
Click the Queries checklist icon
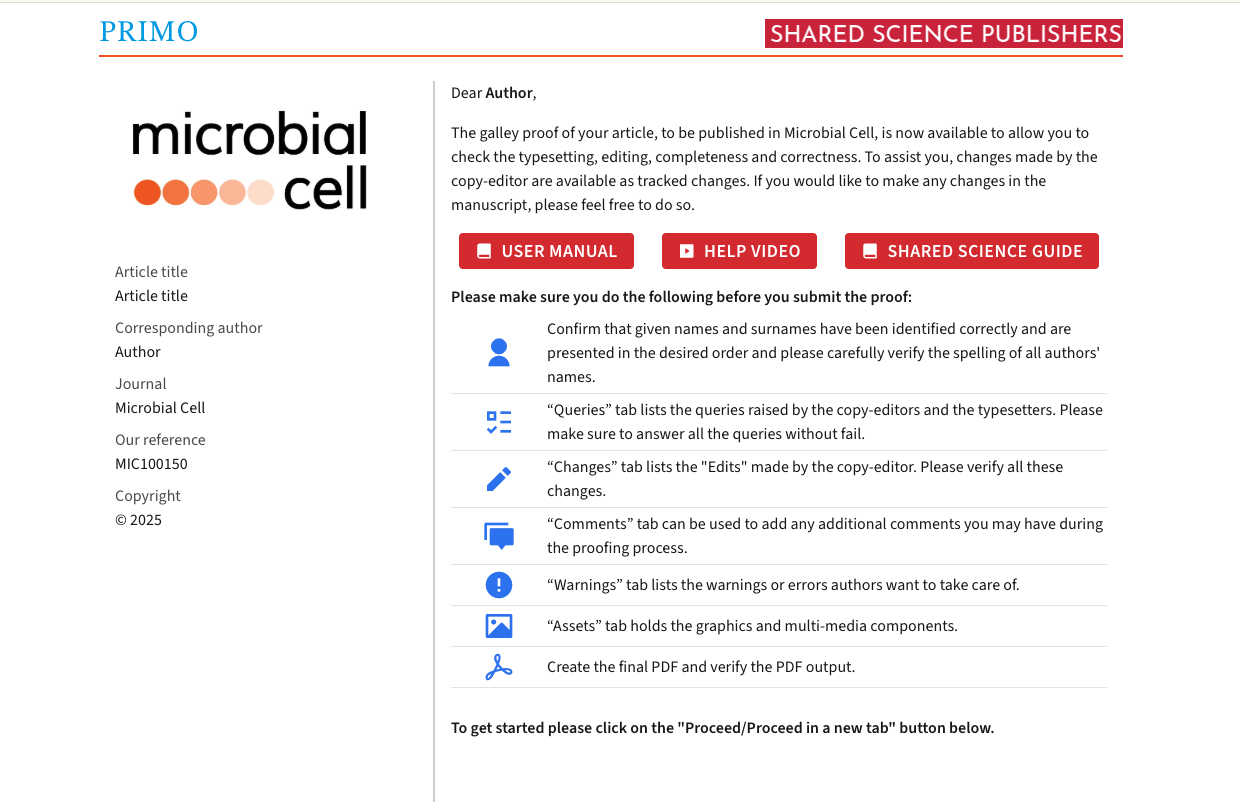[x=499, y=422]
